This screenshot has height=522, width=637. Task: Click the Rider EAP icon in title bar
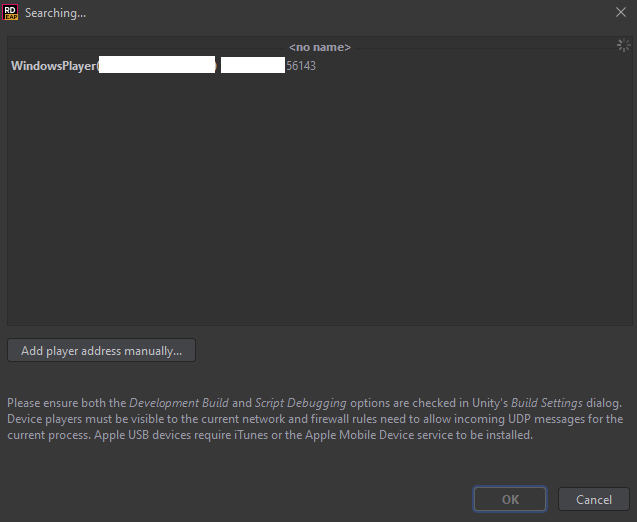10,12
